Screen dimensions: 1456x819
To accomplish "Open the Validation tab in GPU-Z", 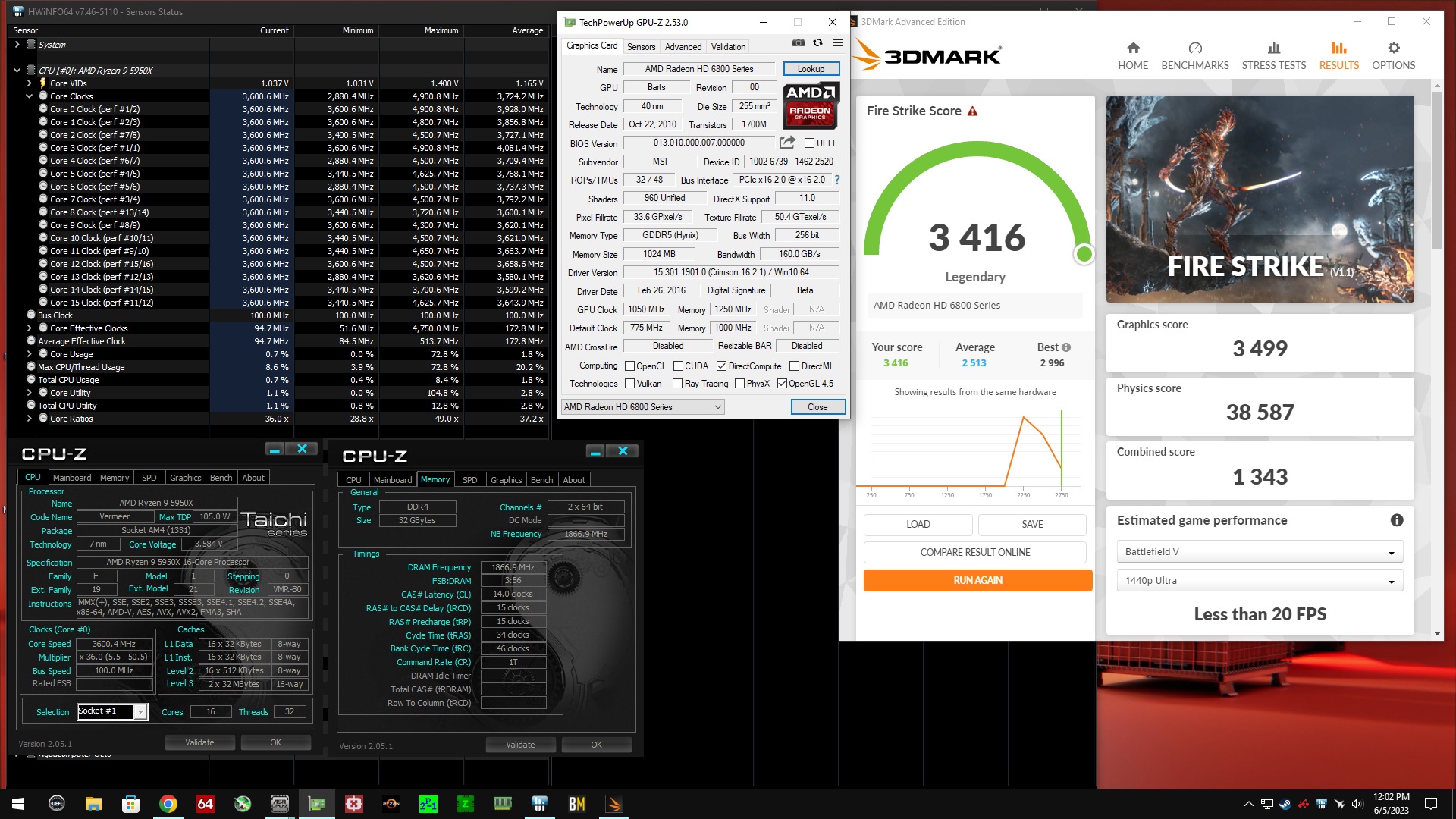I will 728,46.
